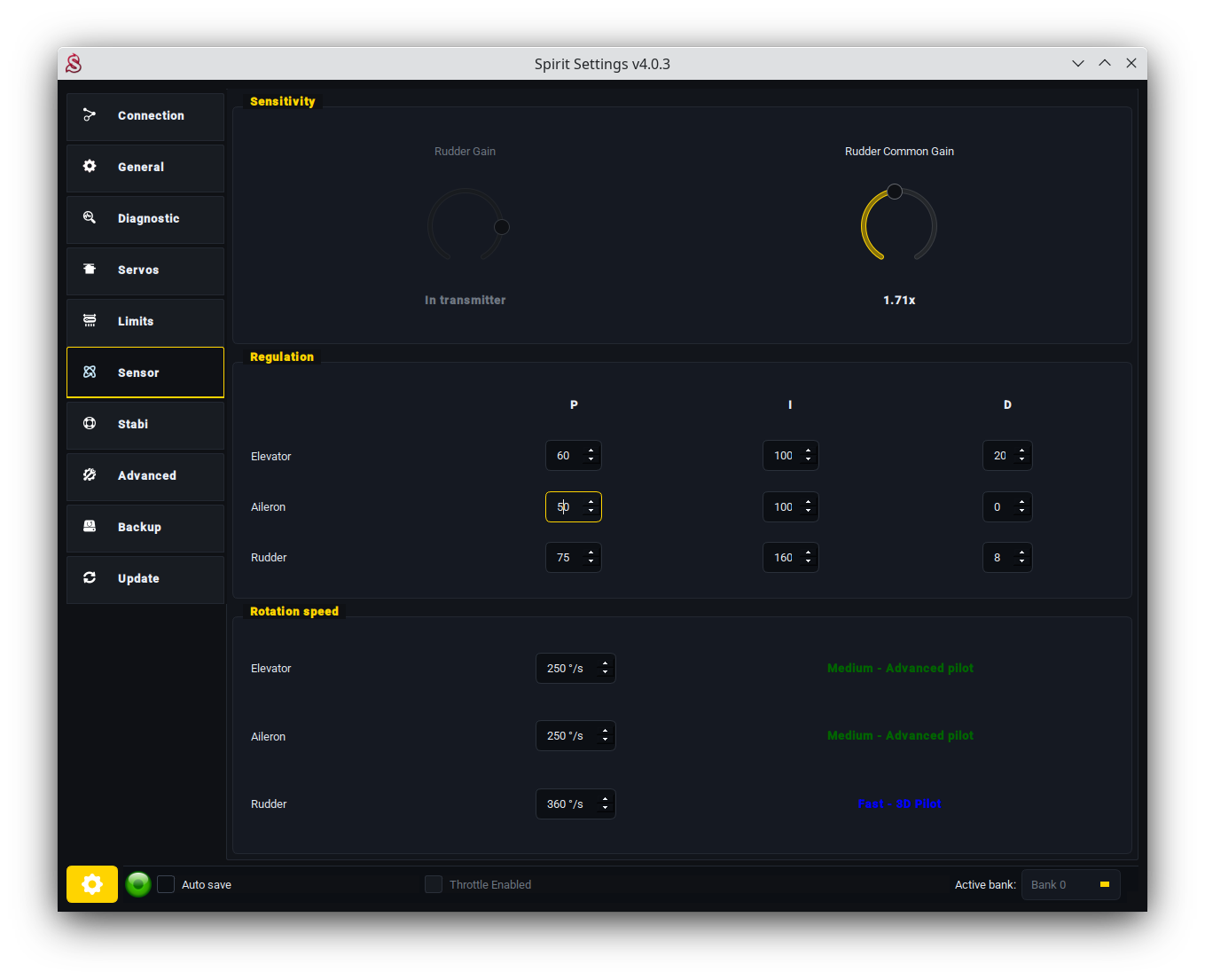Click the Rudder Common Gain dial

pos(898,225)
